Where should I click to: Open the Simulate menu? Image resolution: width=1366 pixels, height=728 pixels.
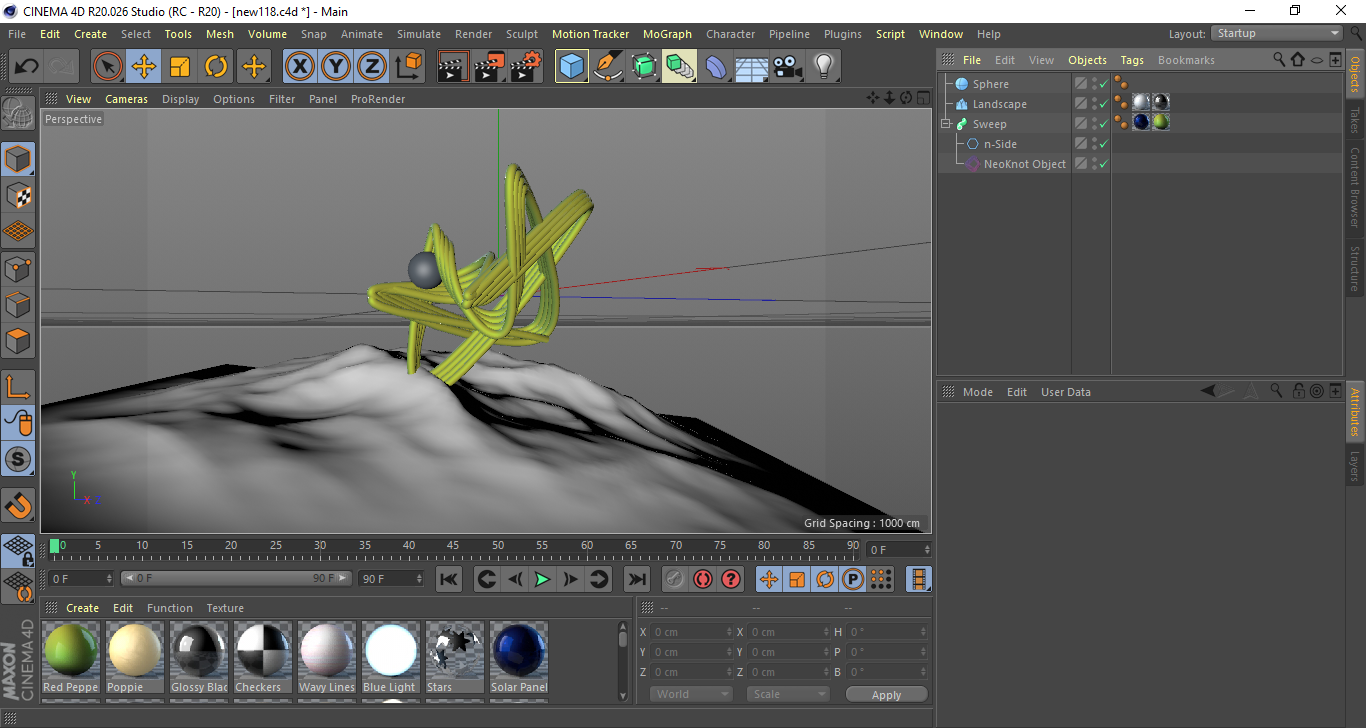pos(418,34)
